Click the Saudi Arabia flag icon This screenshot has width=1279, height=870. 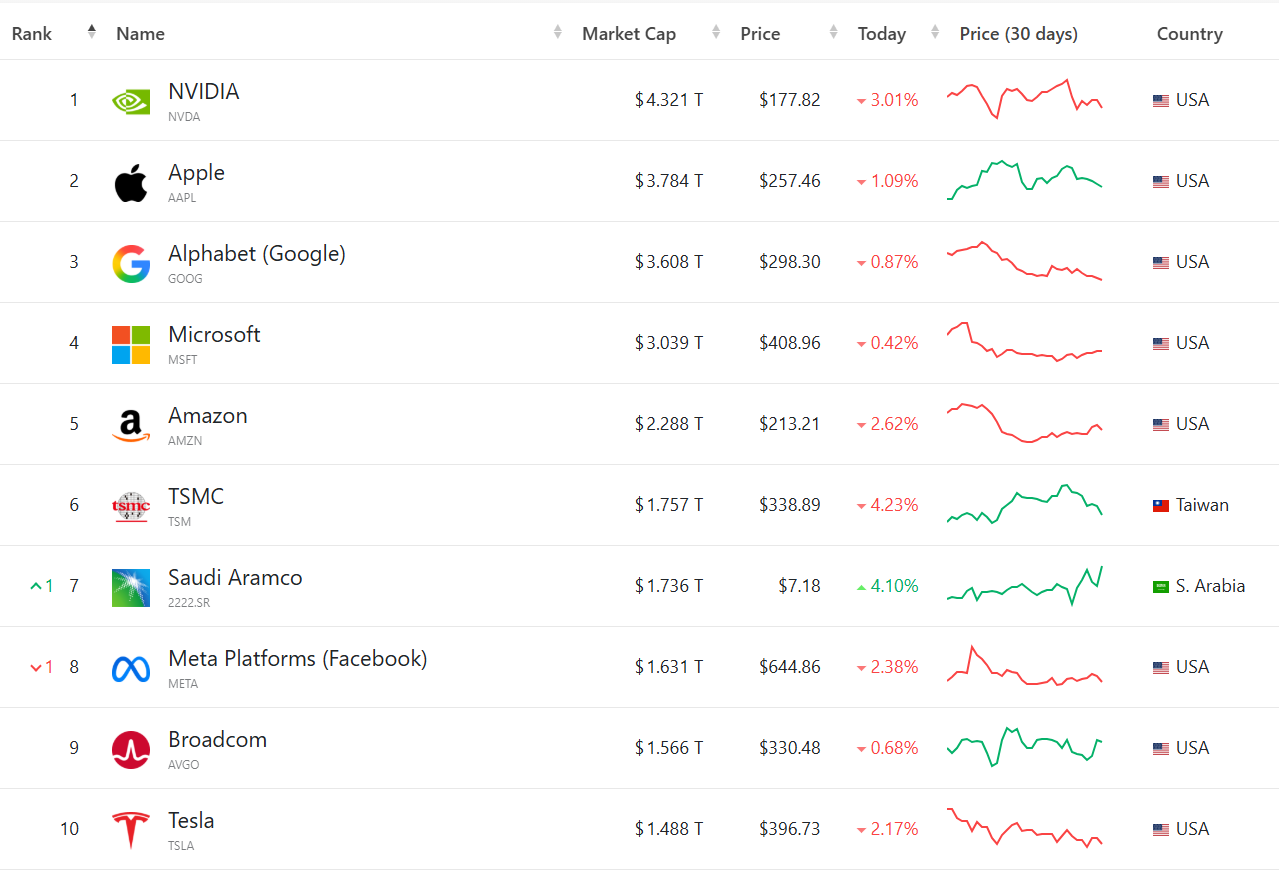point(1161,587)
